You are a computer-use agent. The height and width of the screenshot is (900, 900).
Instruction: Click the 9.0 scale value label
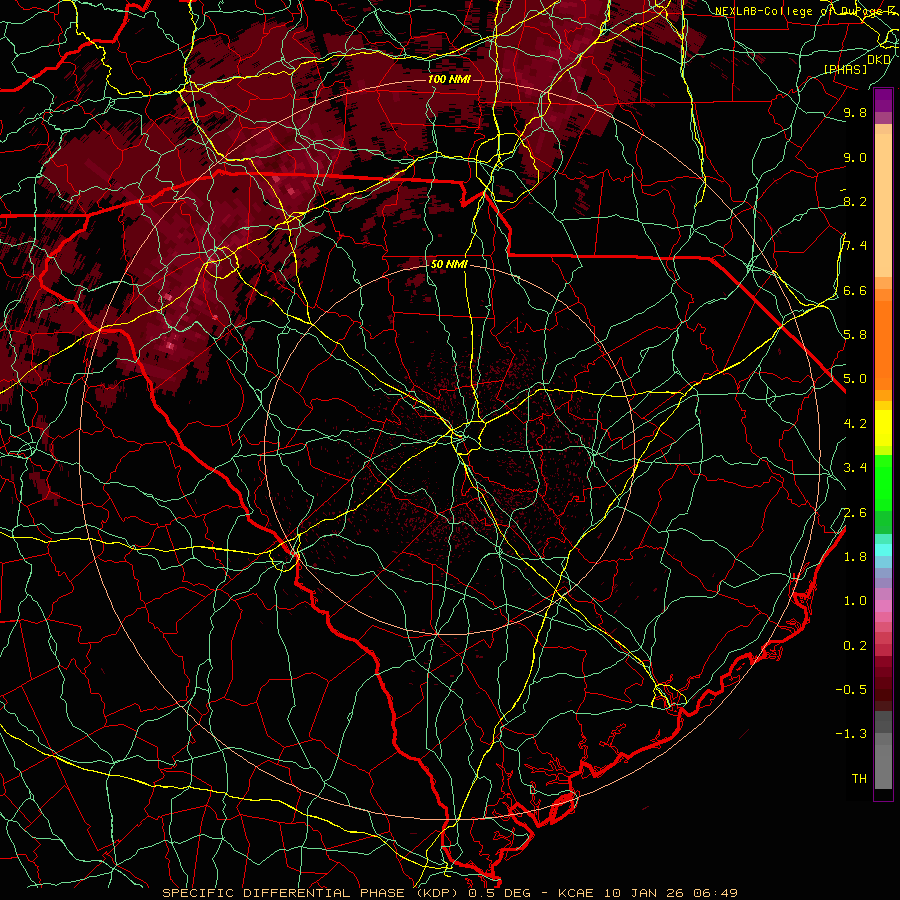pyautogui.click(x=855, y=157)
